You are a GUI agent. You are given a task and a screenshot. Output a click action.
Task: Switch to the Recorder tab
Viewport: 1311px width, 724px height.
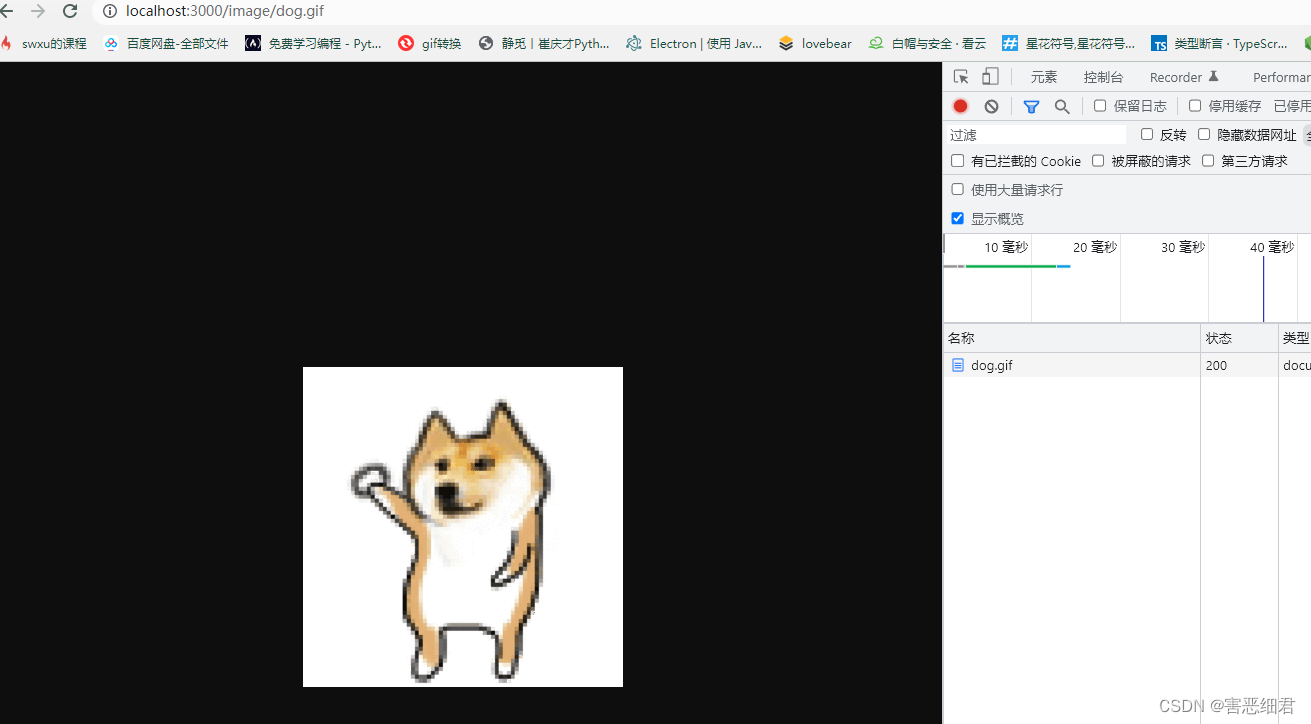pos(1184,77)
